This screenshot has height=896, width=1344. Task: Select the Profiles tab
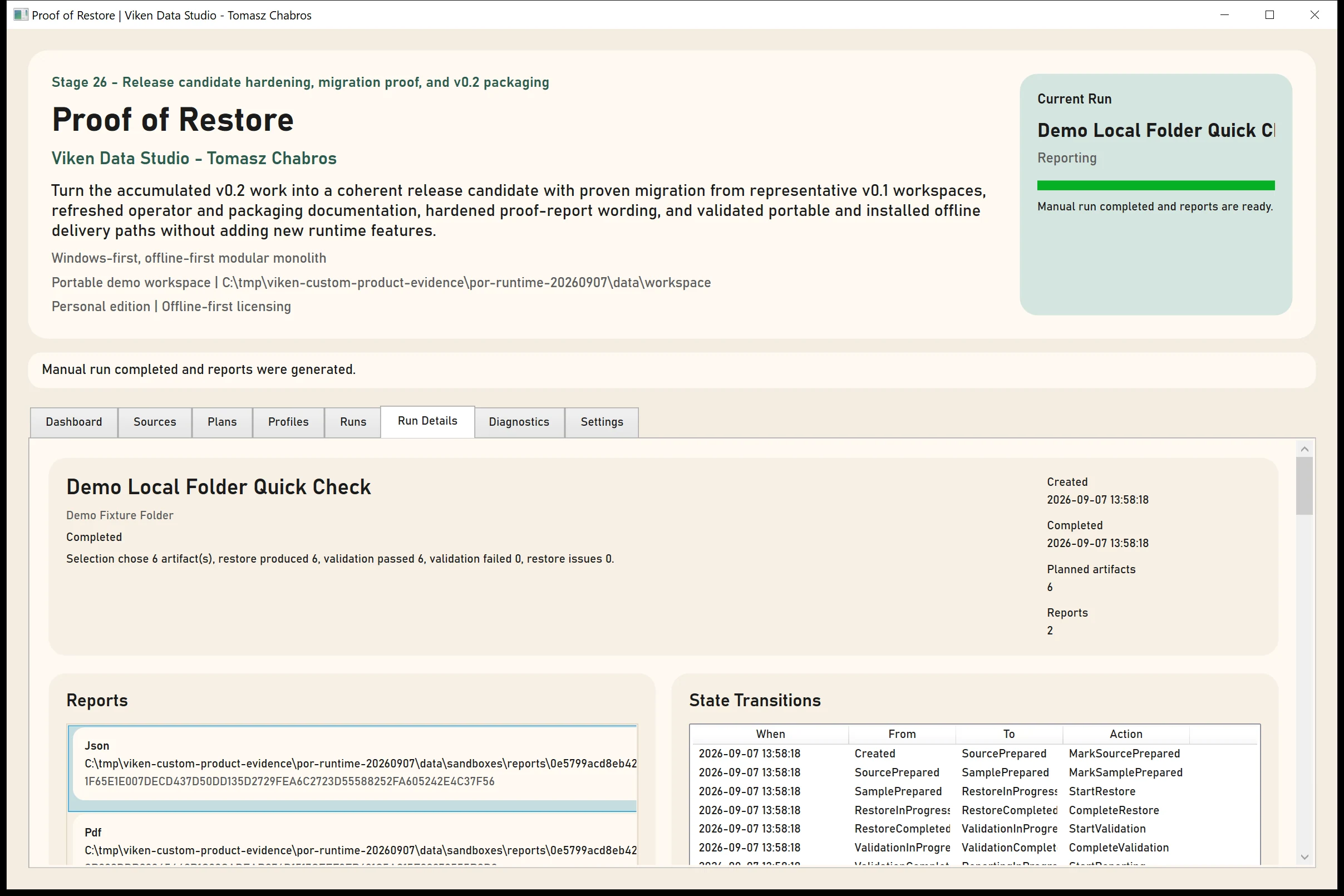coord(288,422)
